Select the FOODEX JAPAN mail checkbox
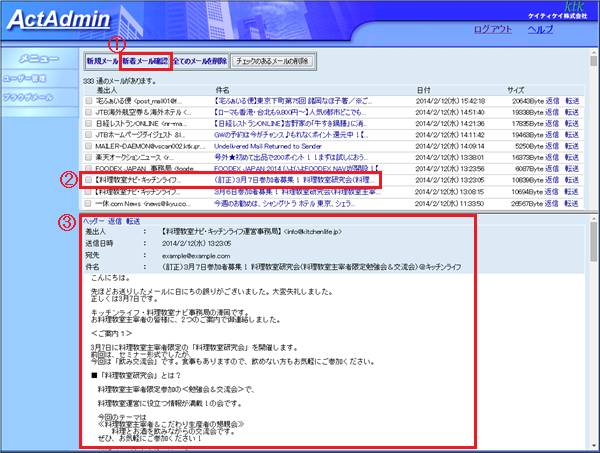This screenshot has width=600, height=453. tap(89, 169)
